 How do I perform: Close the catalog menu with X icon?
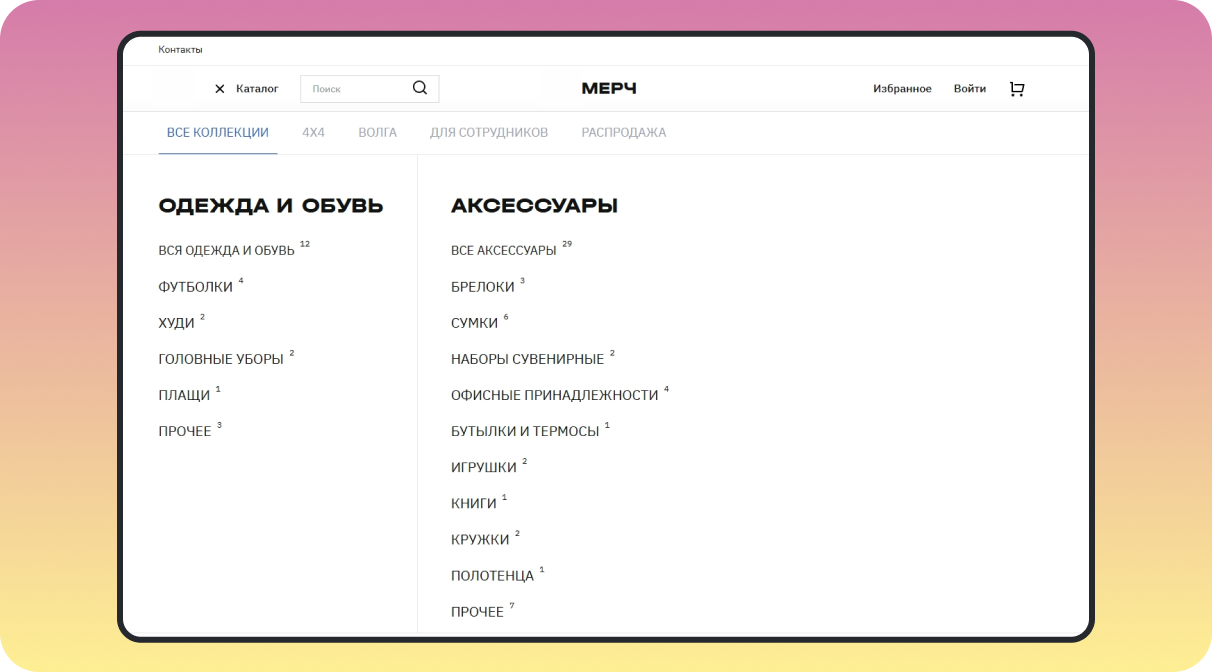pyautogui.click(x=220, y=89)
